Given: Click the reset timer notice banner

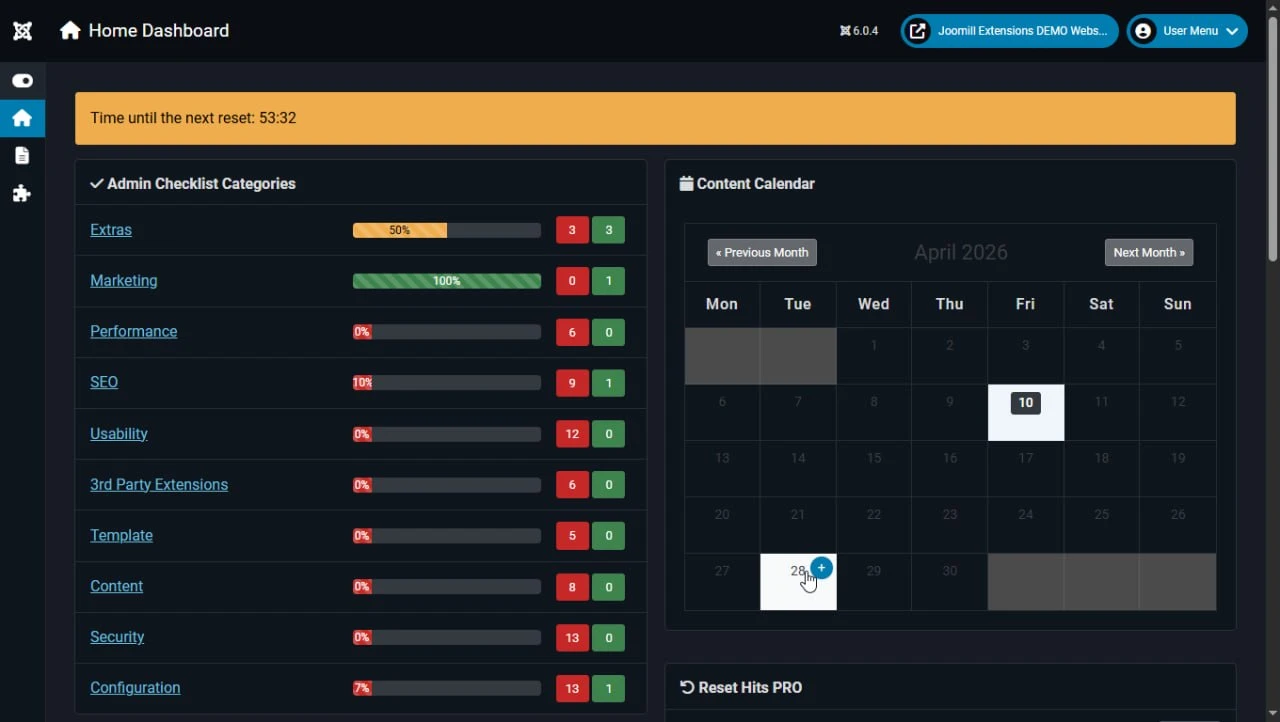Looking at the screenshot, I should (655, 118).
